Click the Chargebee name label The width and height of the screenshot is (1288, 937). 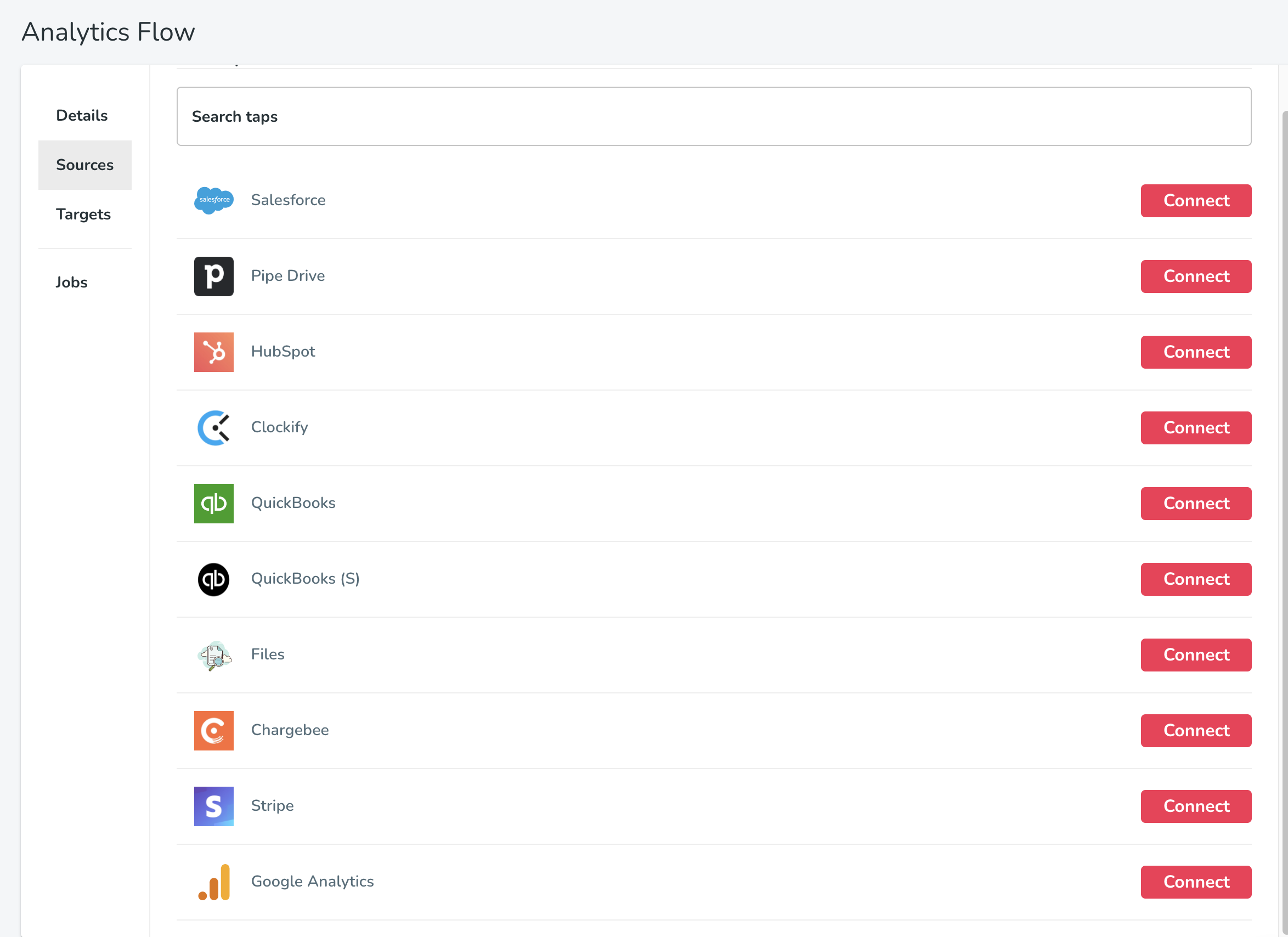coord(290,730)
